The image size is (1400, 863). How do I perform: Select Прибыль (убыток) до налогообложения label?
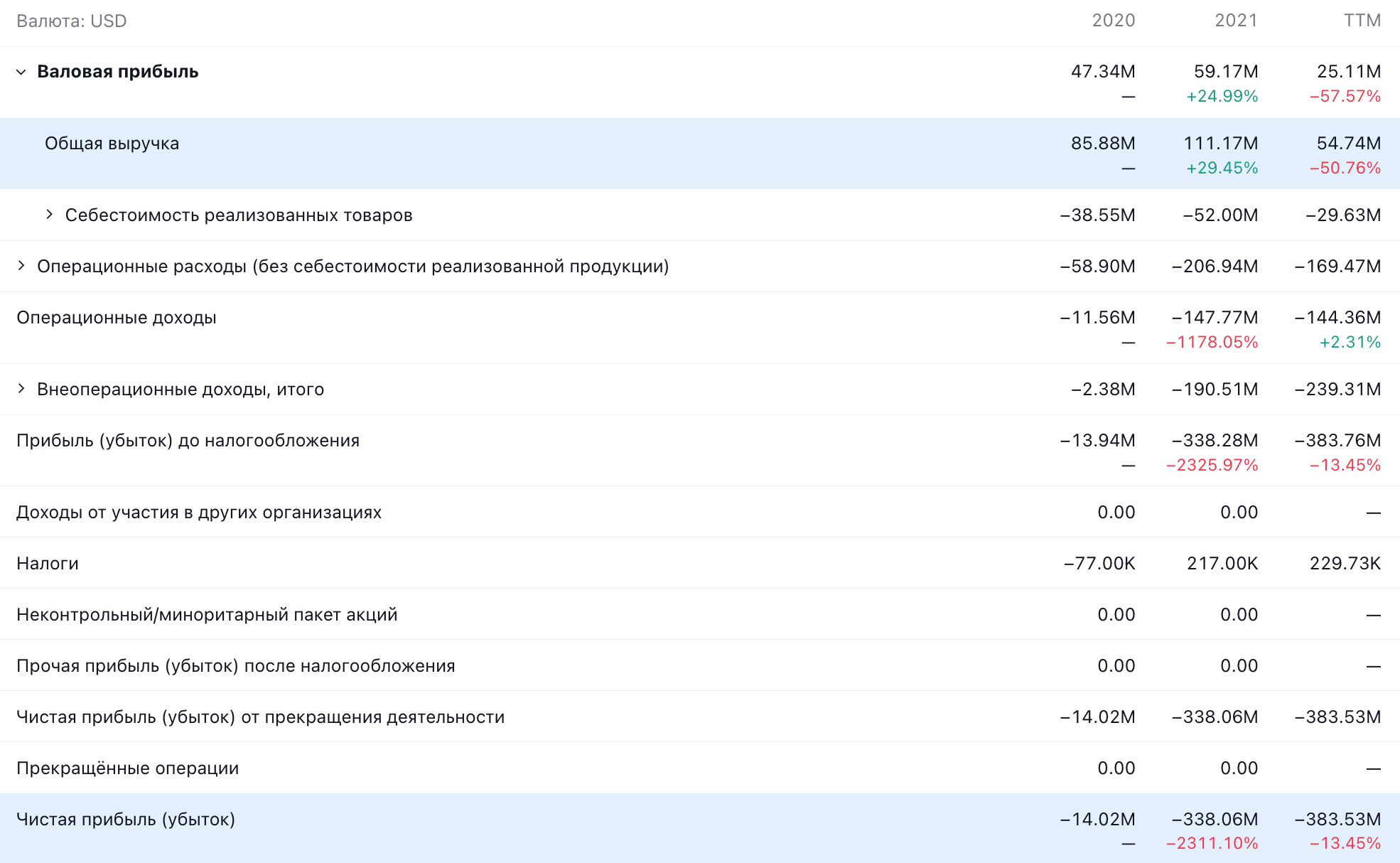[x=188, y=441]
